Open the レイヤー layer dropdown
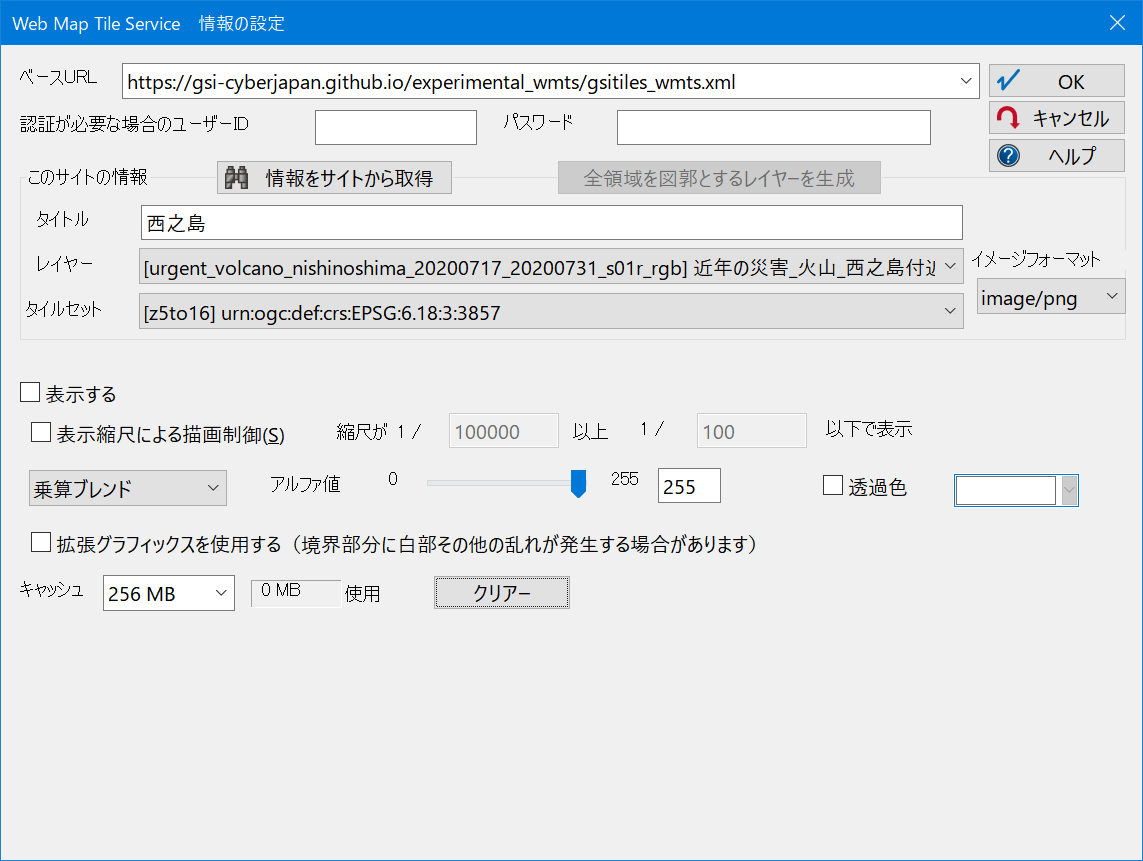1143x861 pixels. (950, 267)
